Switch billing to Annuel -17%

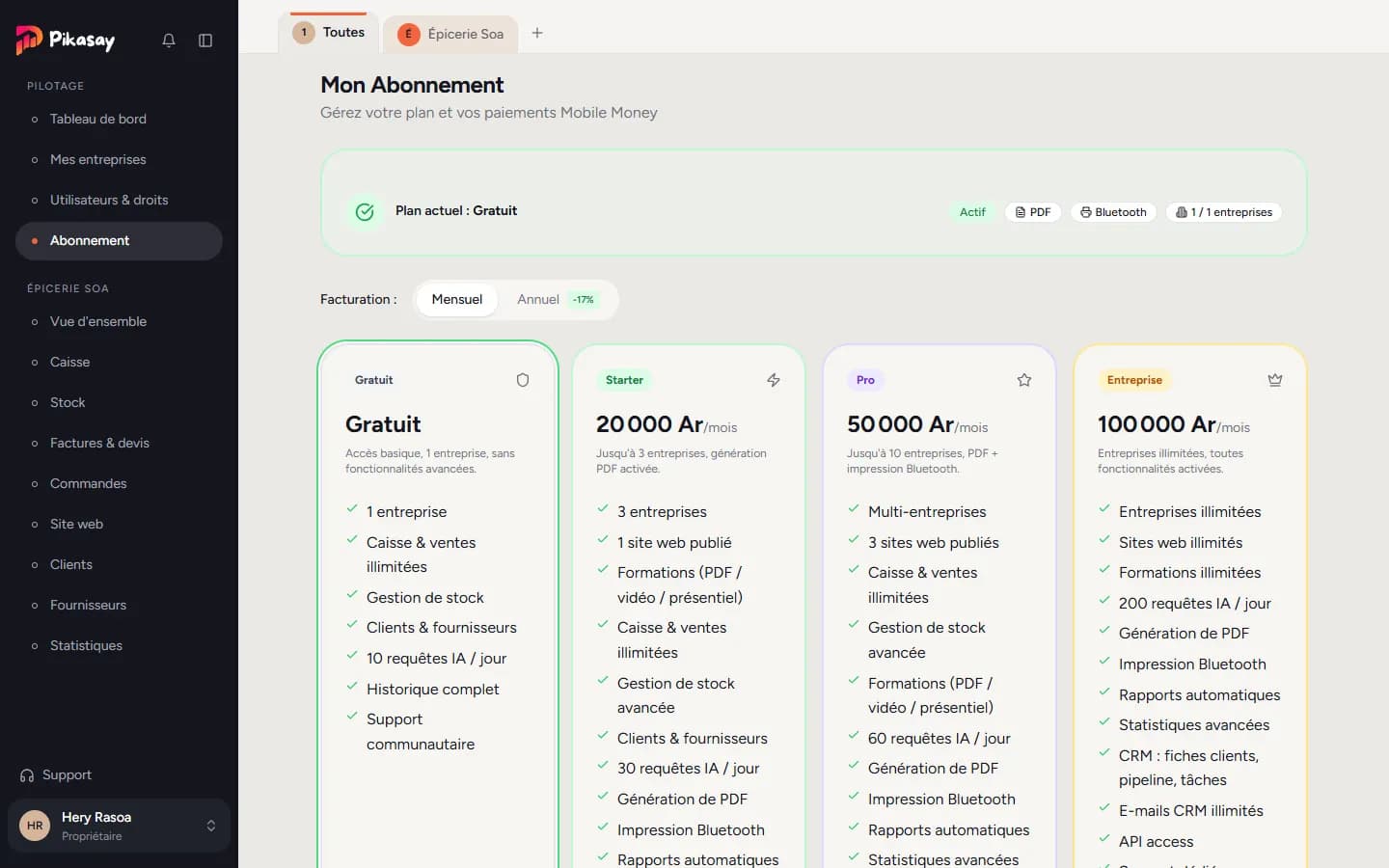(558, 299)
